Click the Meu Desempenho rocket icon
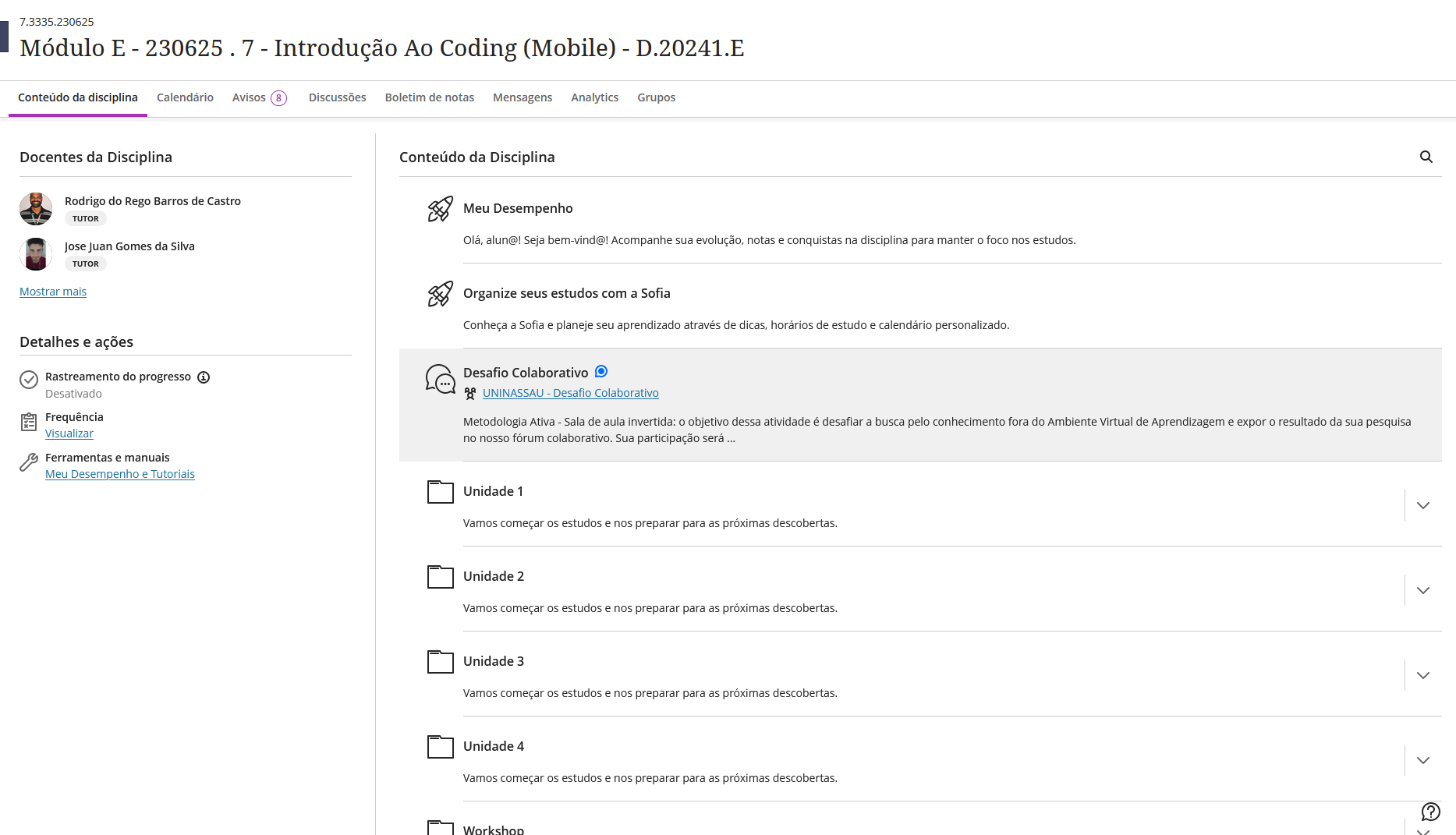 pos(440,209)
